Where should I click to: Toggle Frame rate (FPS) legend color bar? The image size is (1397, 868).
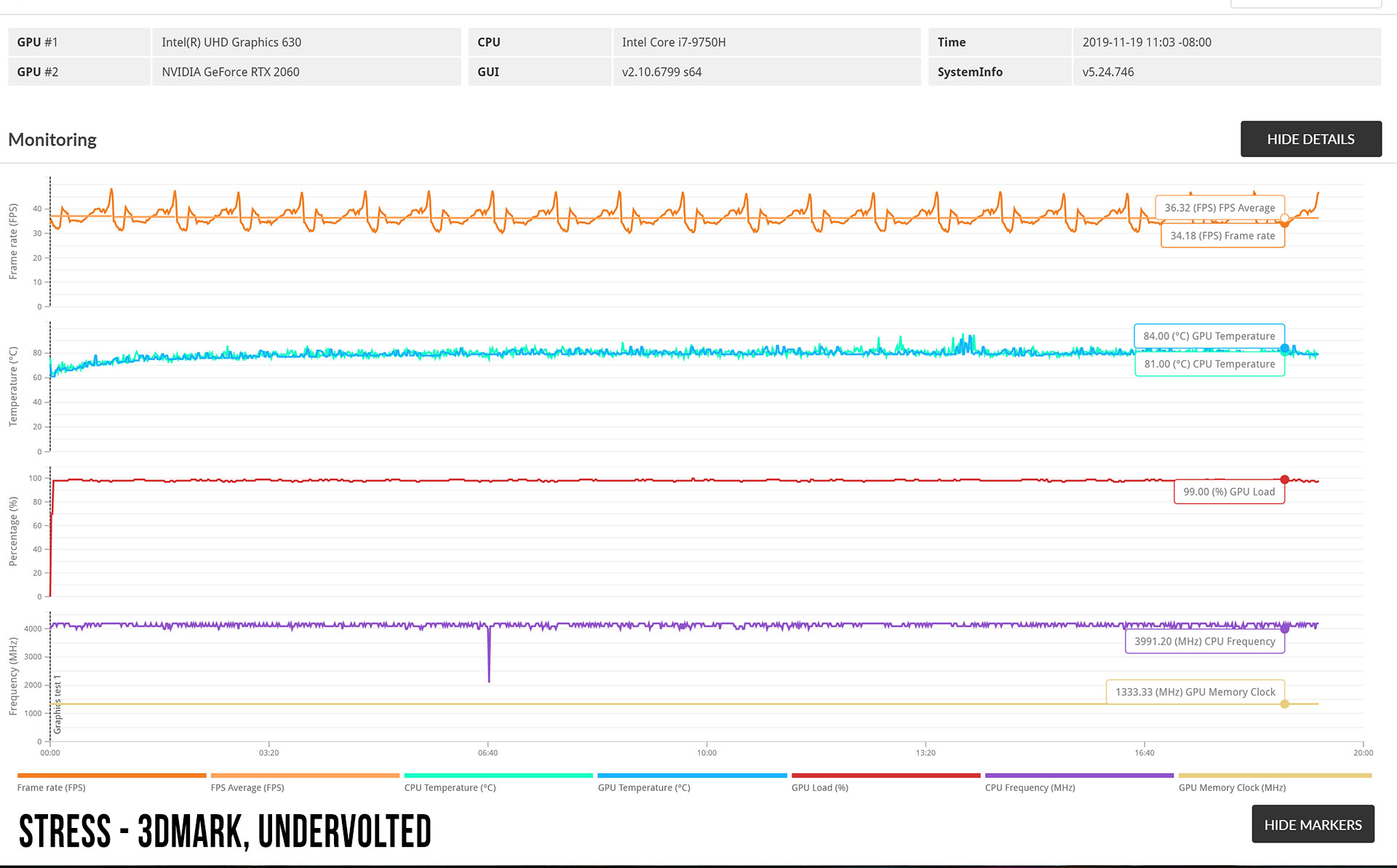coord(112,776)
